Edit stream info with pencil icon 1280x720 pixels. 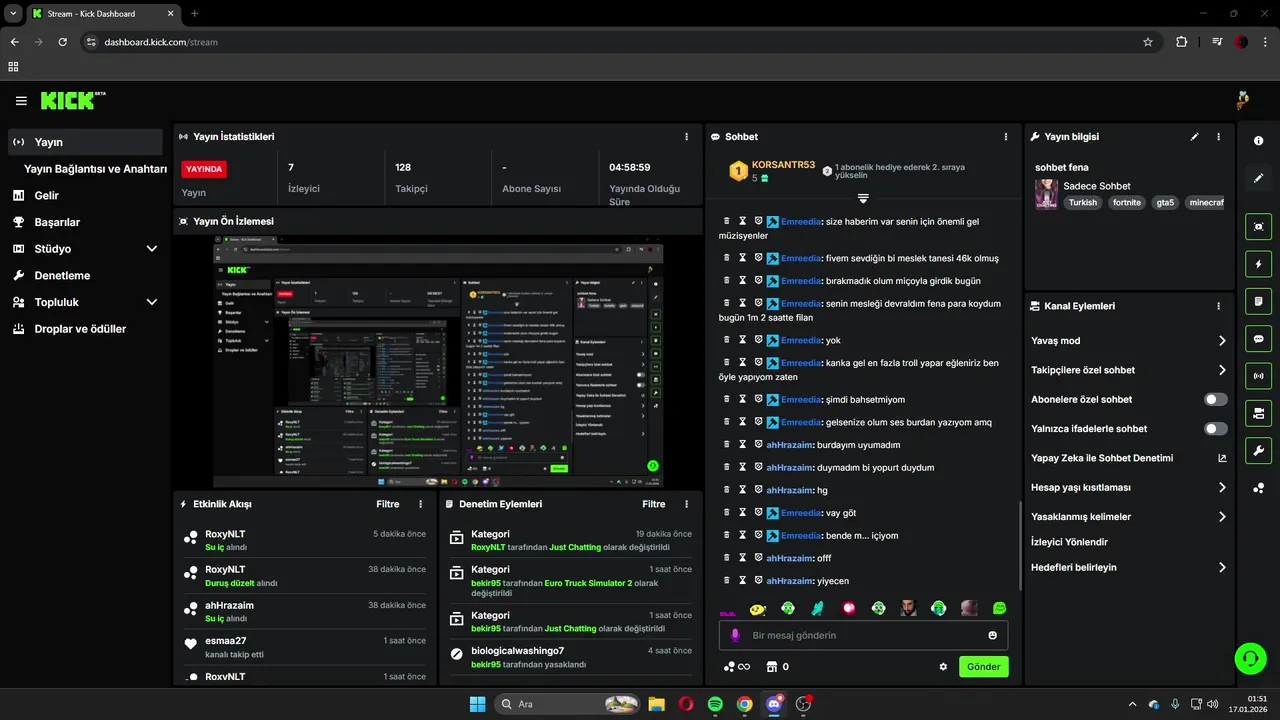(1194, 137)
